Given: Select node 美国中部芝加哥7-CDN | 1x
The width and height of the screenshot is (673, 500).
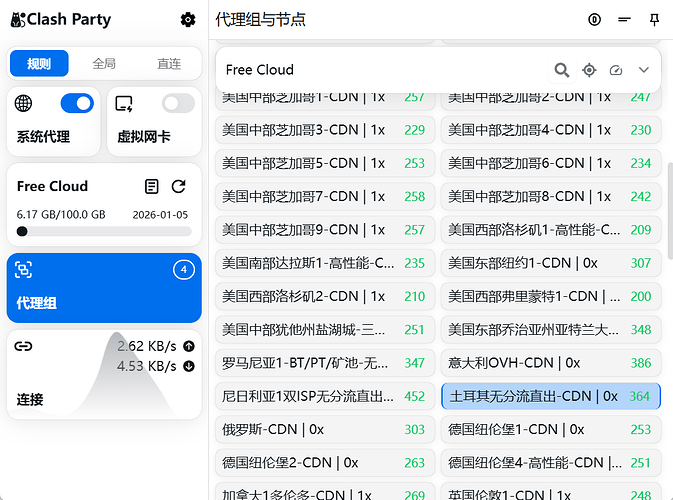Looking at the screenshot, I should [325, 197].
